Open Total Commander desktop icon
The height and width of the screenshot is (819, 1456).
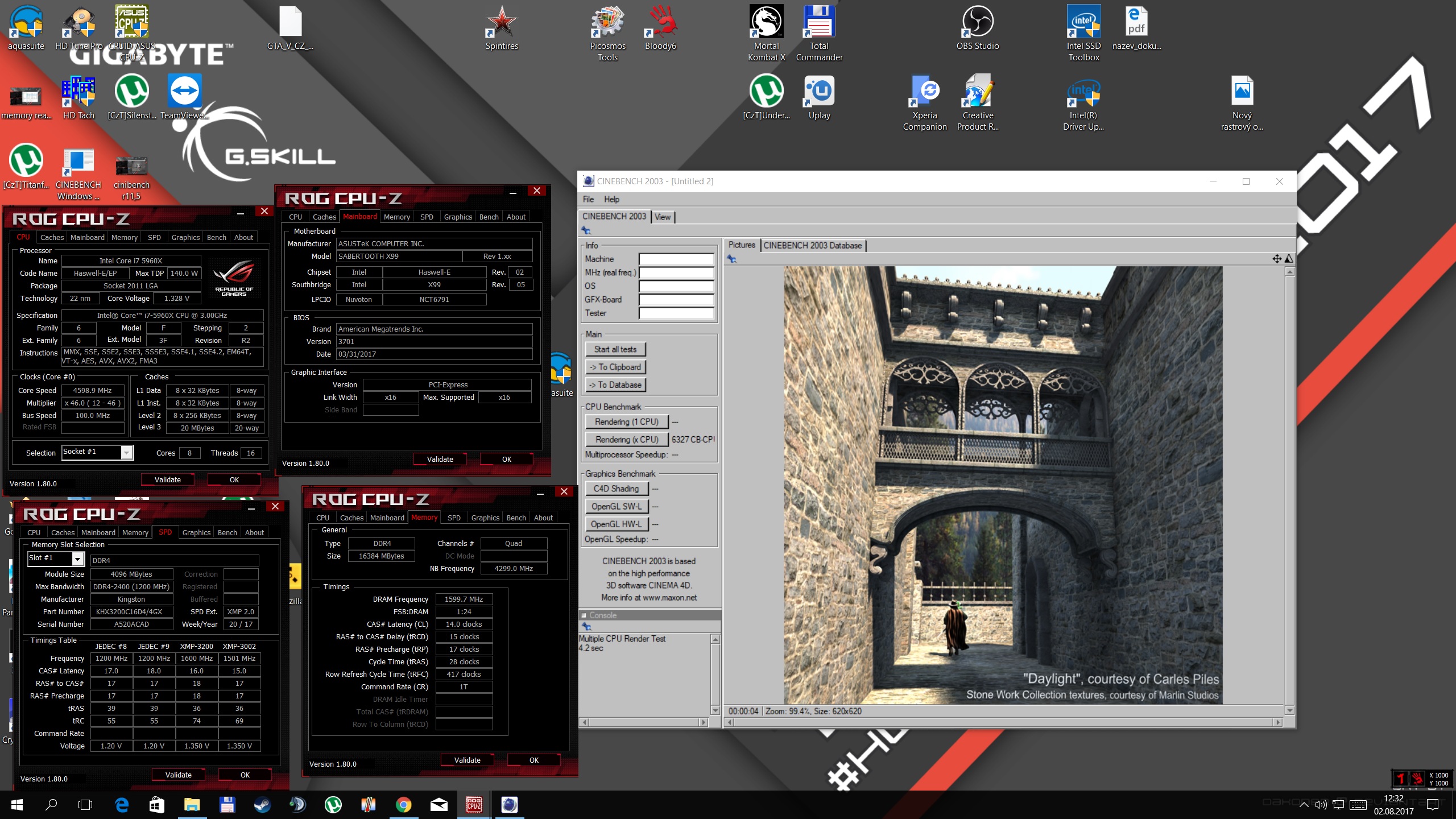819,33
